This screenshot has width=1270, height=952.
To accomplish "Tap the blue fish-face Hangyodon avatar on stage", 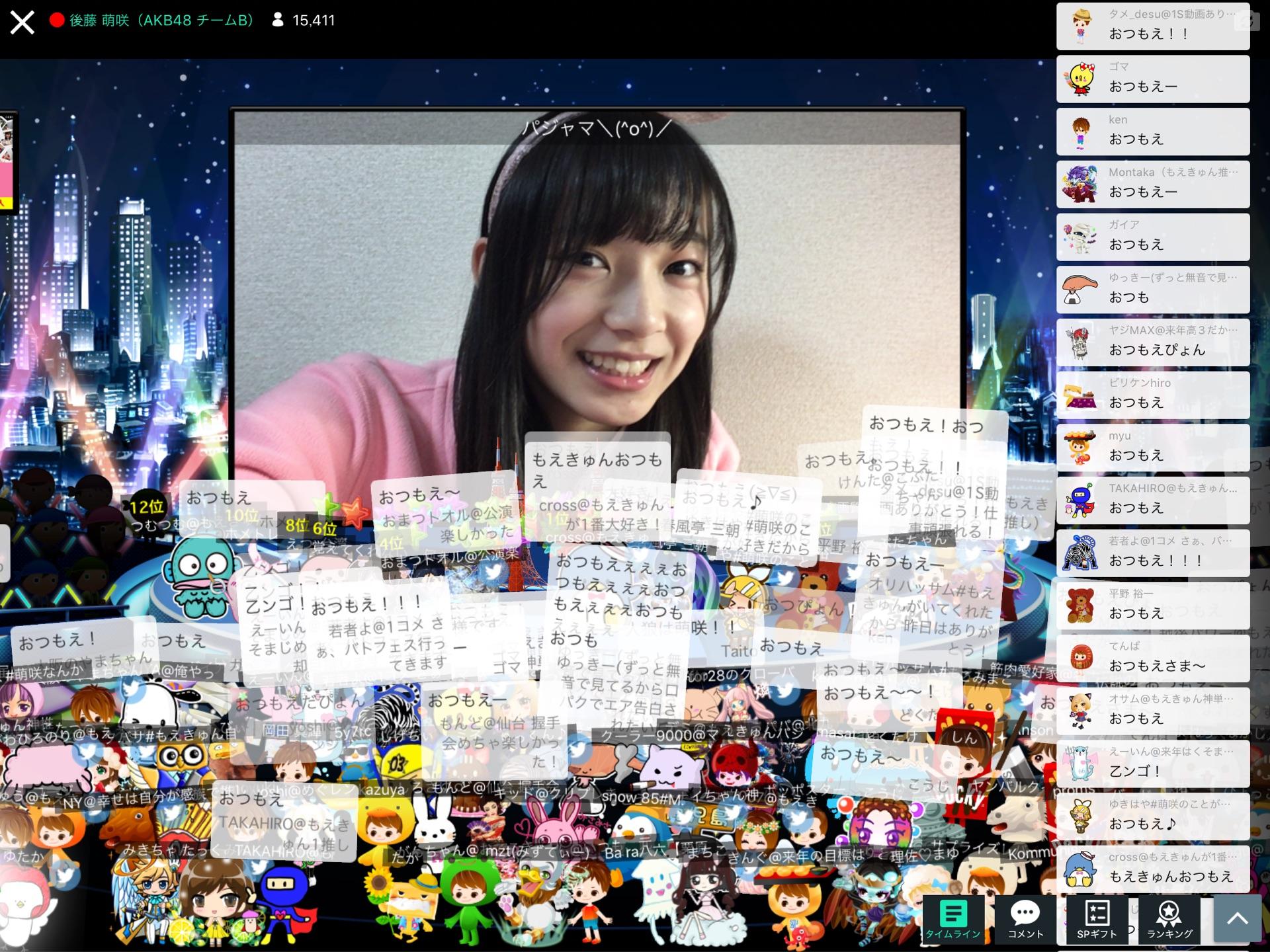I will tap(198, 577).
